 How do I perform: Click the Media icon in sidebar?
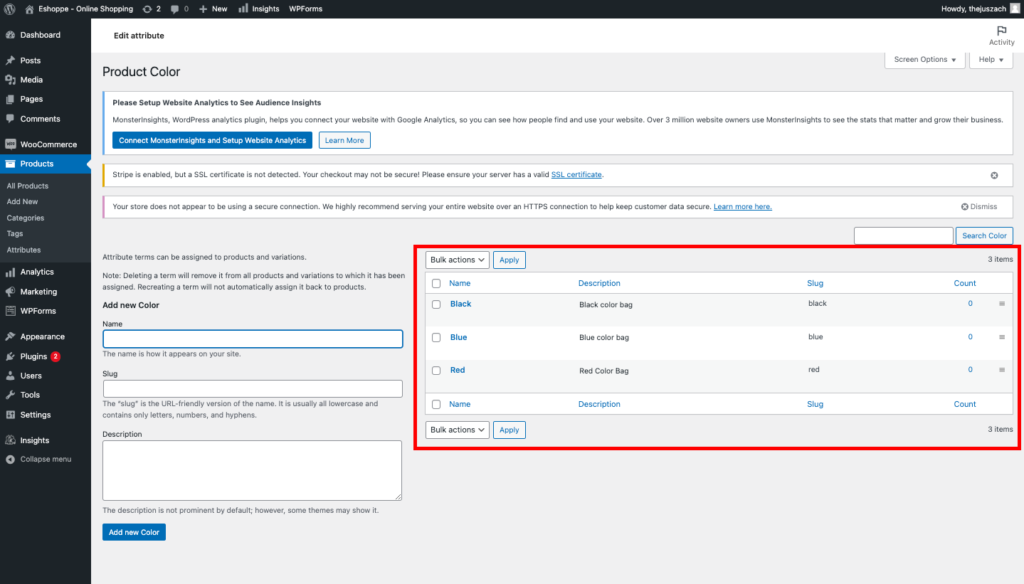click(10, 80)
